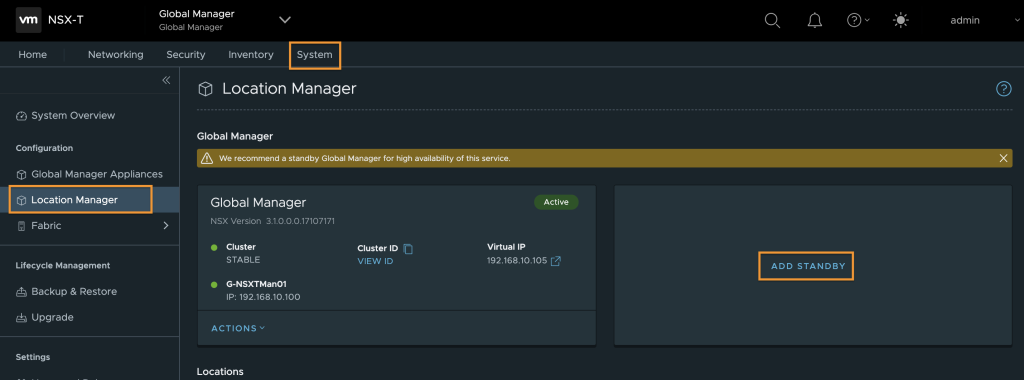
Task: Click the Locations section heading
Action: (x=220, y=372)
